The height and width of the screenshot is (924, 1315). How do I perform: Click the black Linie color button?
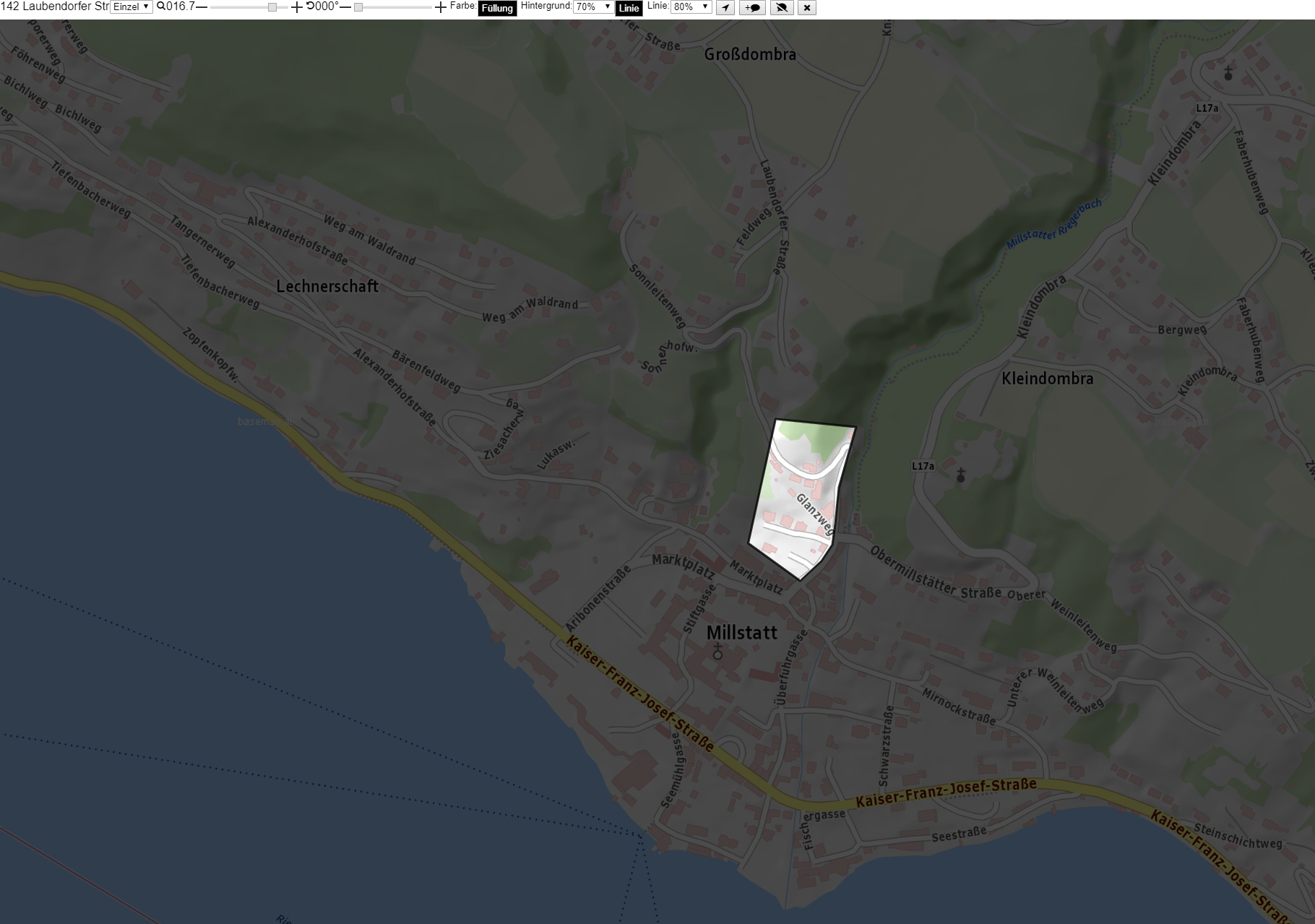629,8
